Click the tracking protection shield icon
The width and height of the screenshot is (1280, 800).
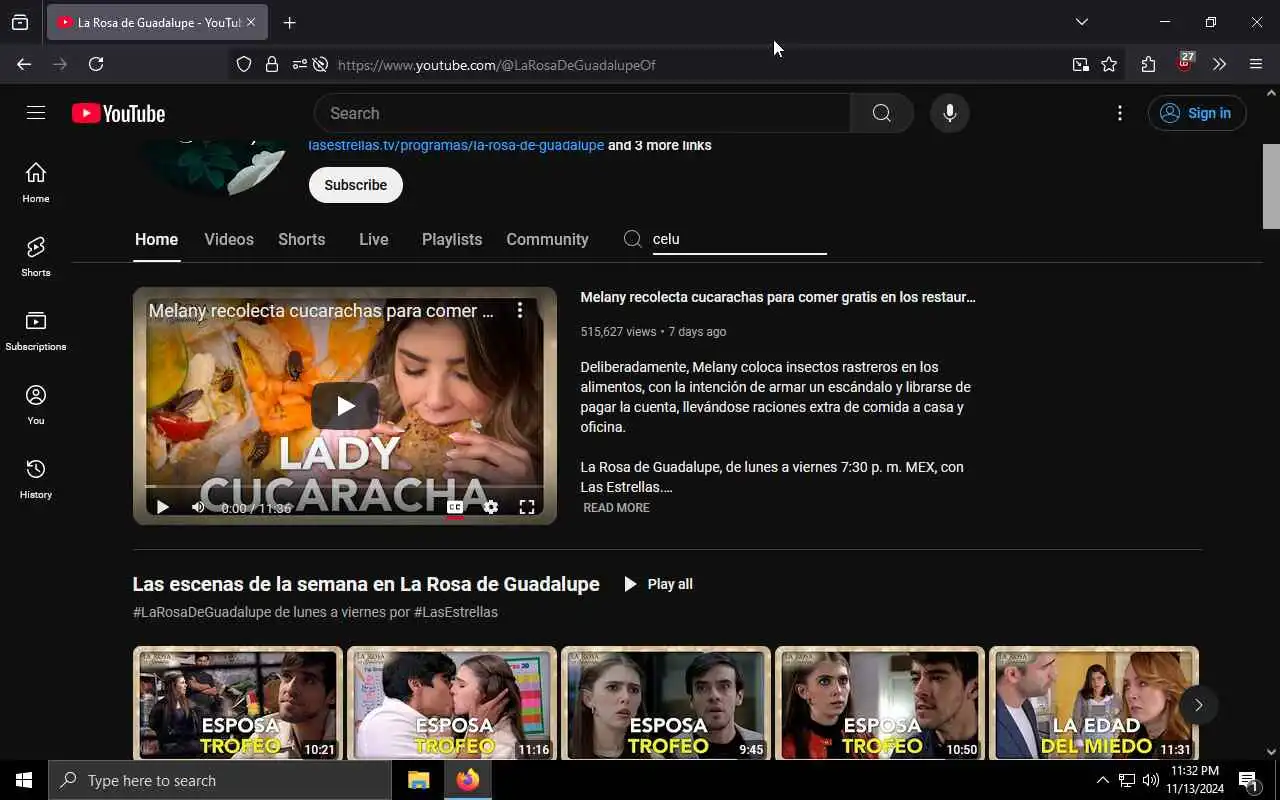tap(244, 64)
